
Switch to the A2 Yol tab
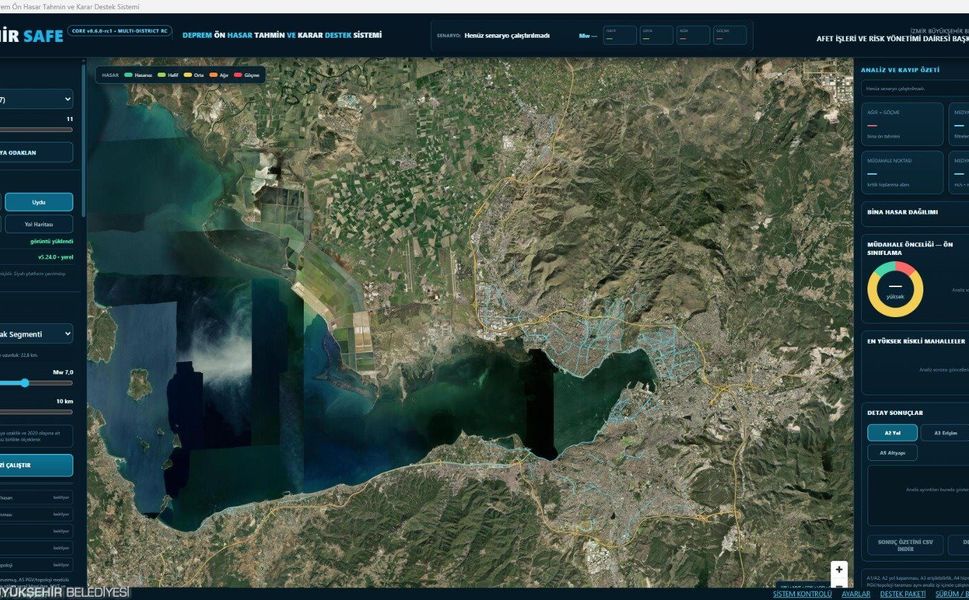(x=892, y=433)
